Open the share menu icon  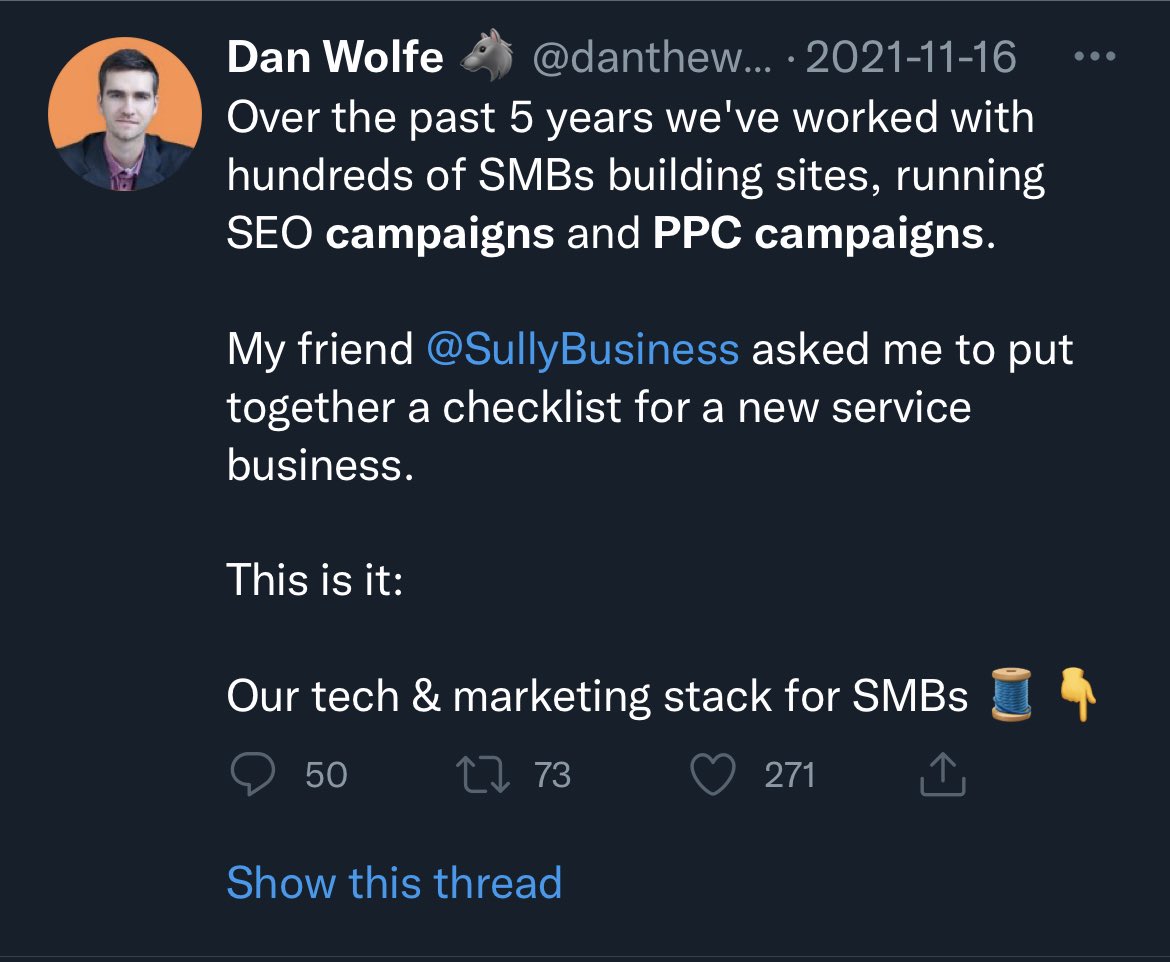click(942, 775)
